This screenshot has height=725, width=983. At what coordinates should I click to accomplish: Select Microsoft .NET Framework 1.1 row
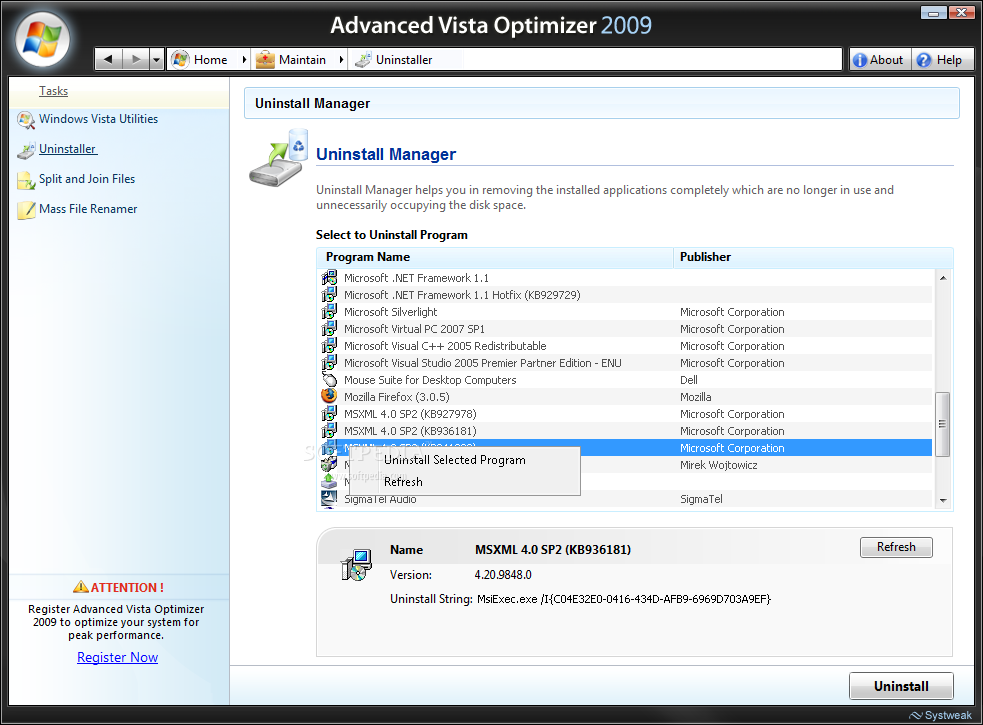[x=625, y=278]
